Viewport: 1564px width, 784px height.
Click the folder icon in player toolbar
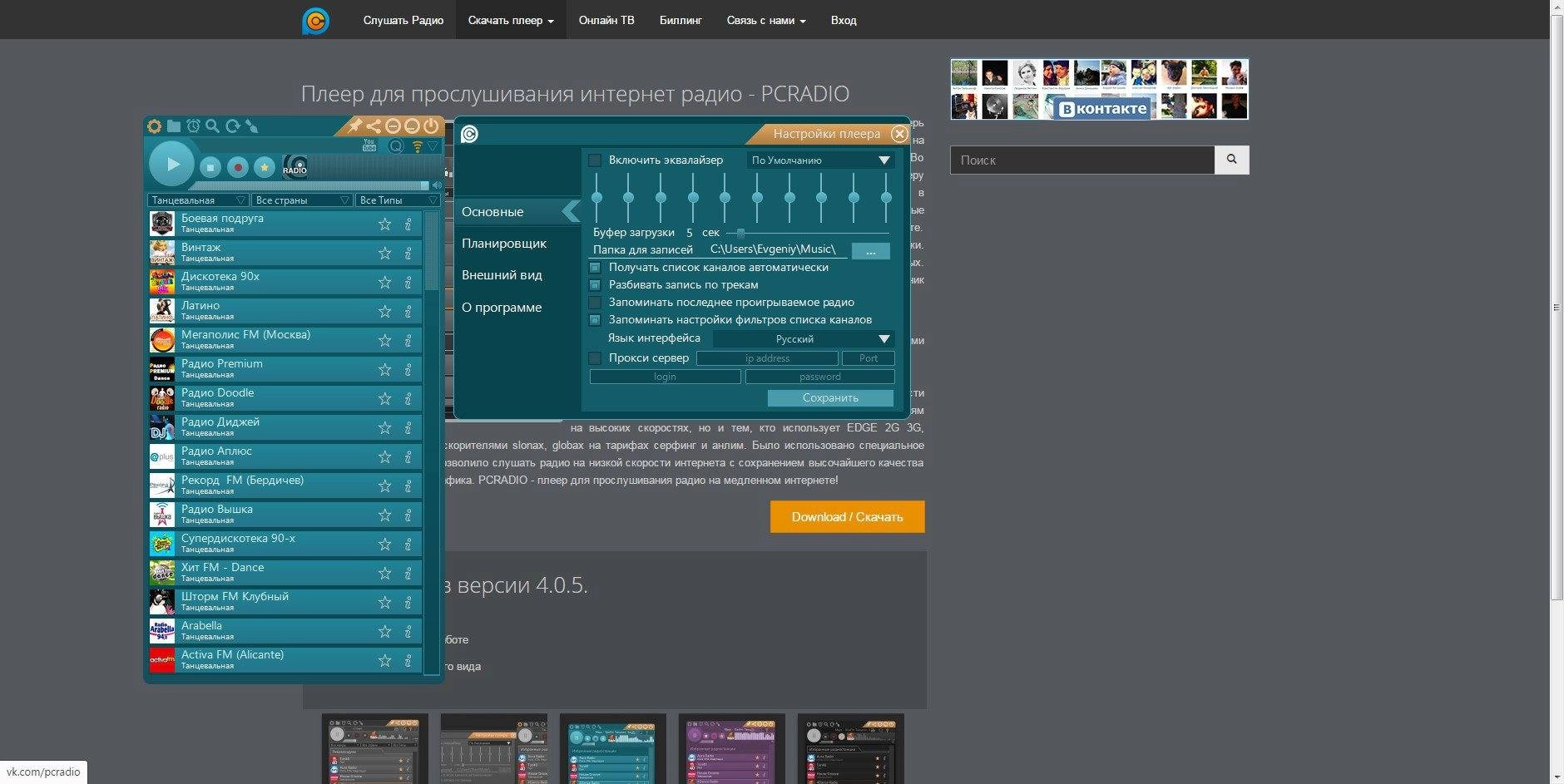[173, 126]
